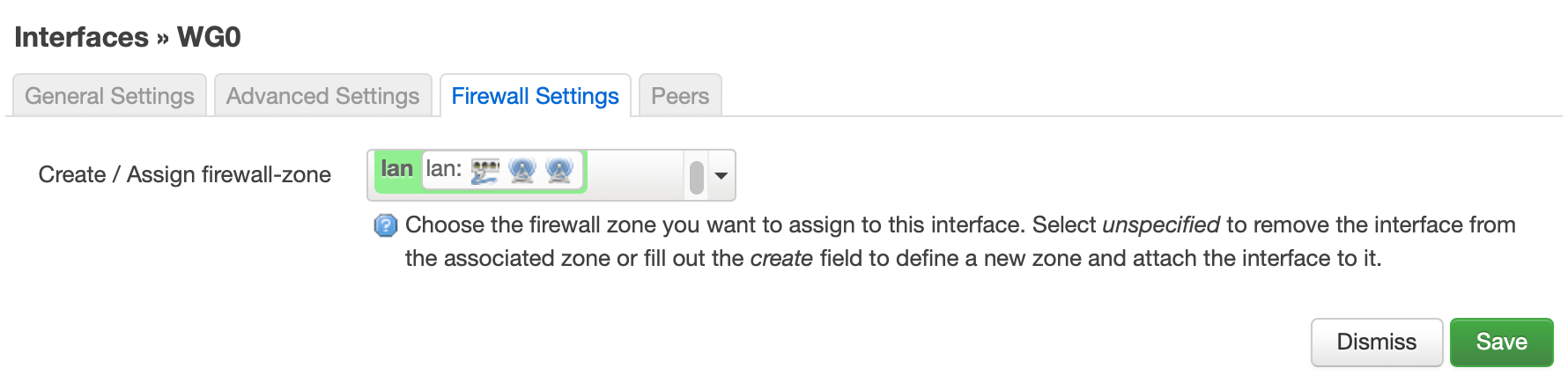1568x383 pixels.
Task: Click the scrollbar handle inside zone selector
Action: click(x=697, y=177)
